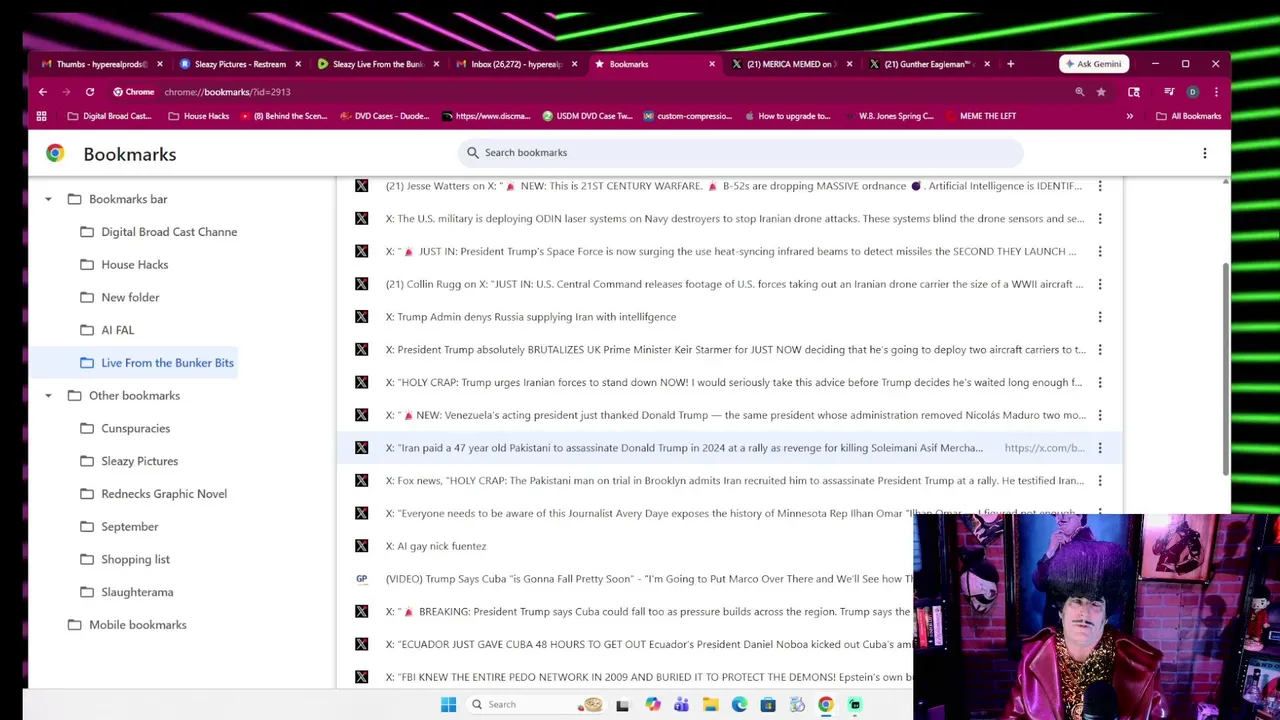Viewport: 1280px width, 720px height.
Task: Show hidden bookmarks bar items via chevron
Action: pos(1130,116)
